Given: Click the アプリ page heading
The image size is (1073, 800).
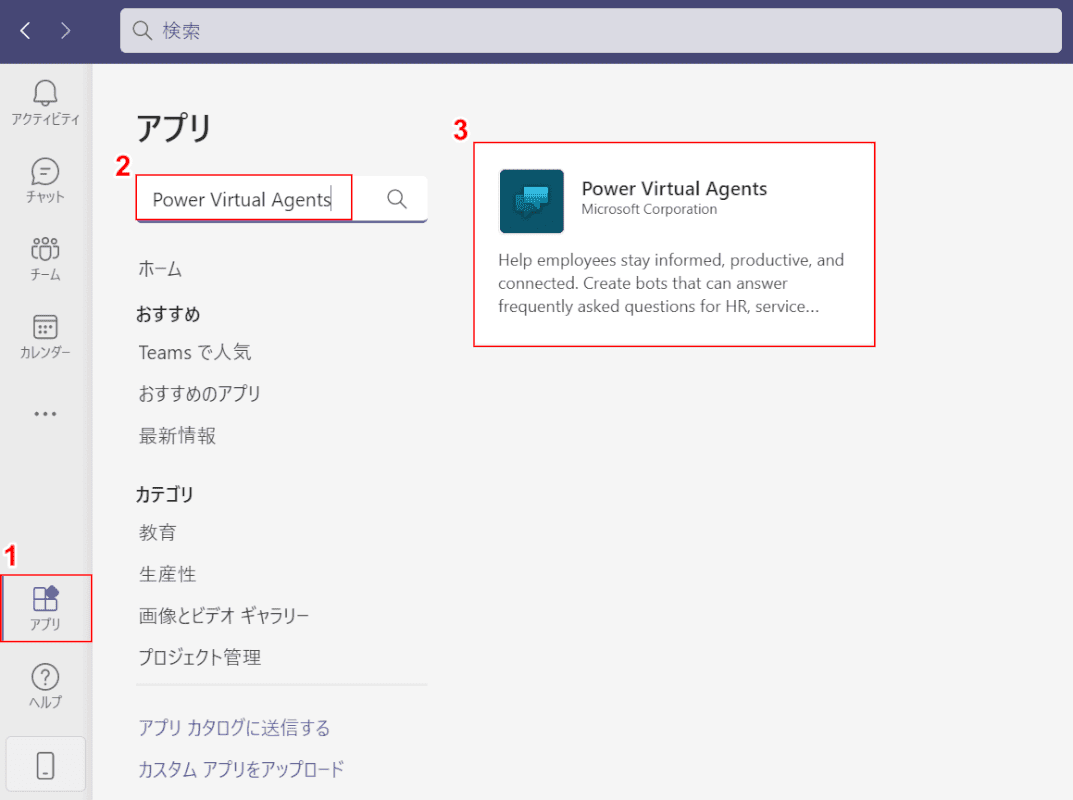Looking at the screenshot, I should point(174,128).
